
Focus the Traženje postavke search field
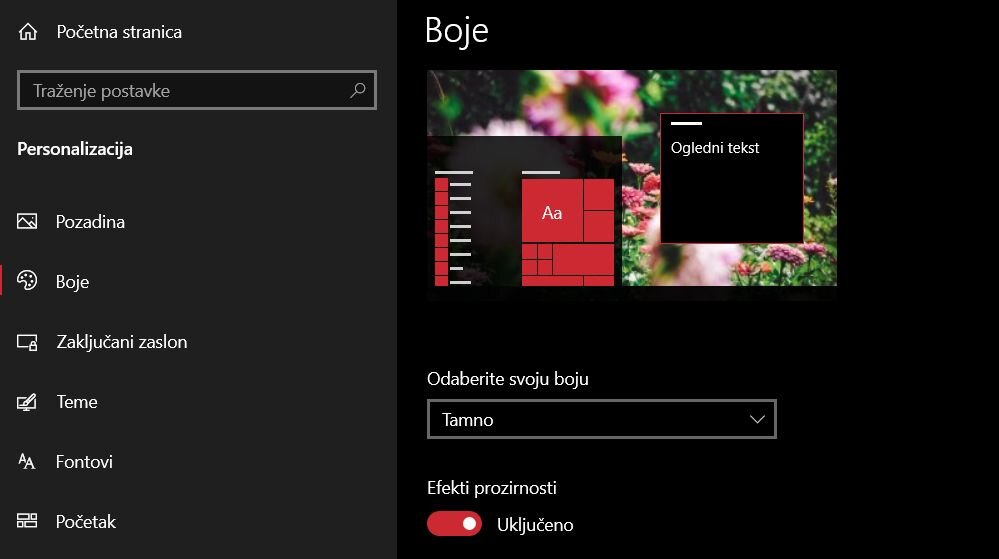(185, 91)
